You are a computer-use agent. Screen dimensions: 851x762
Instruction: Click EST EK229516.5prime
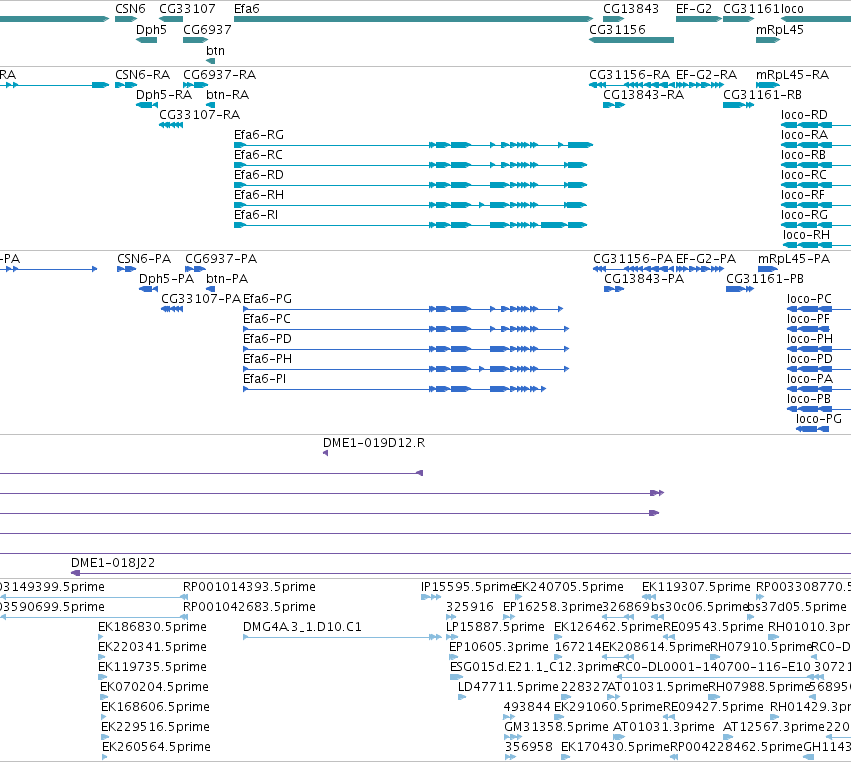point(155,727)
